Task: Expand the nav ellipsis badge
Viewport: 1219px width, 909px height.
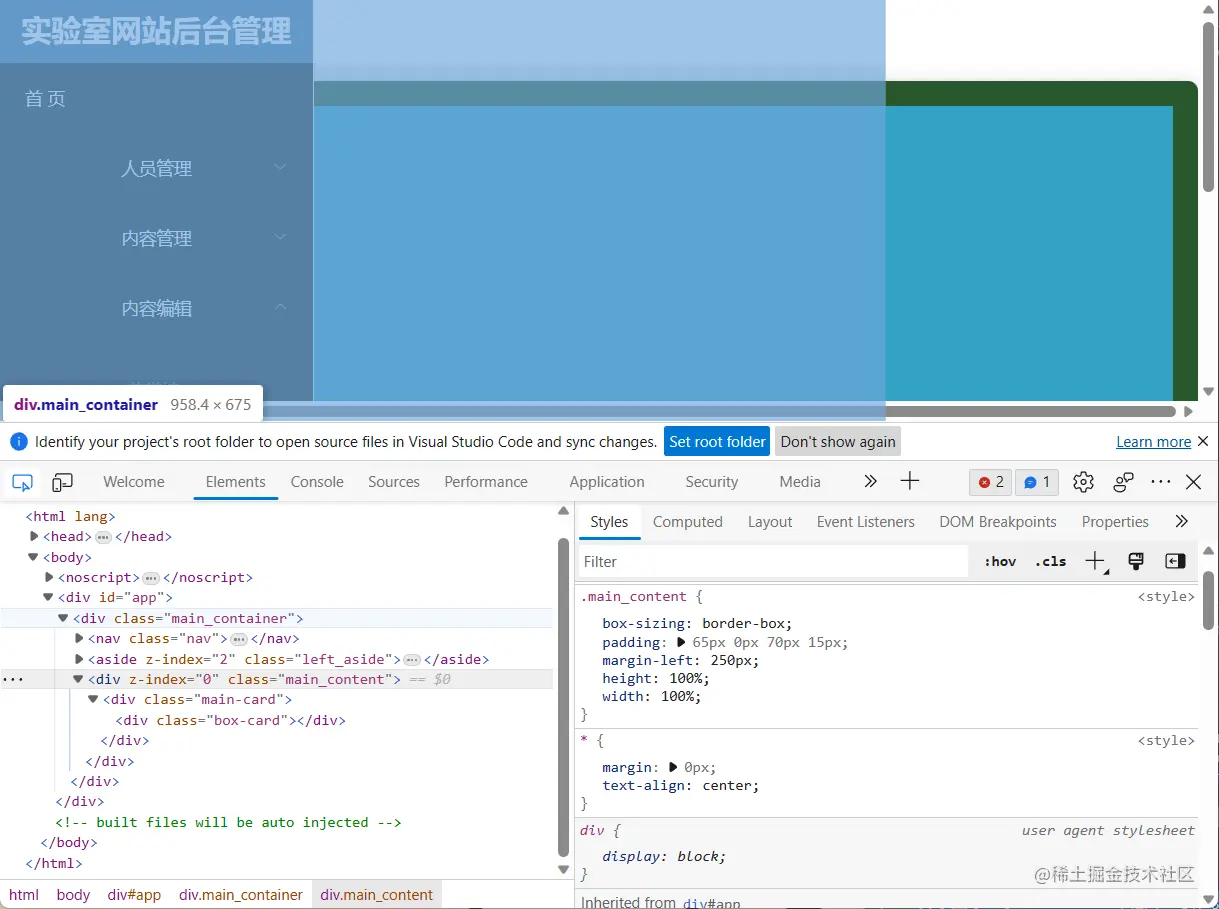Action: (x=239, y=639)
